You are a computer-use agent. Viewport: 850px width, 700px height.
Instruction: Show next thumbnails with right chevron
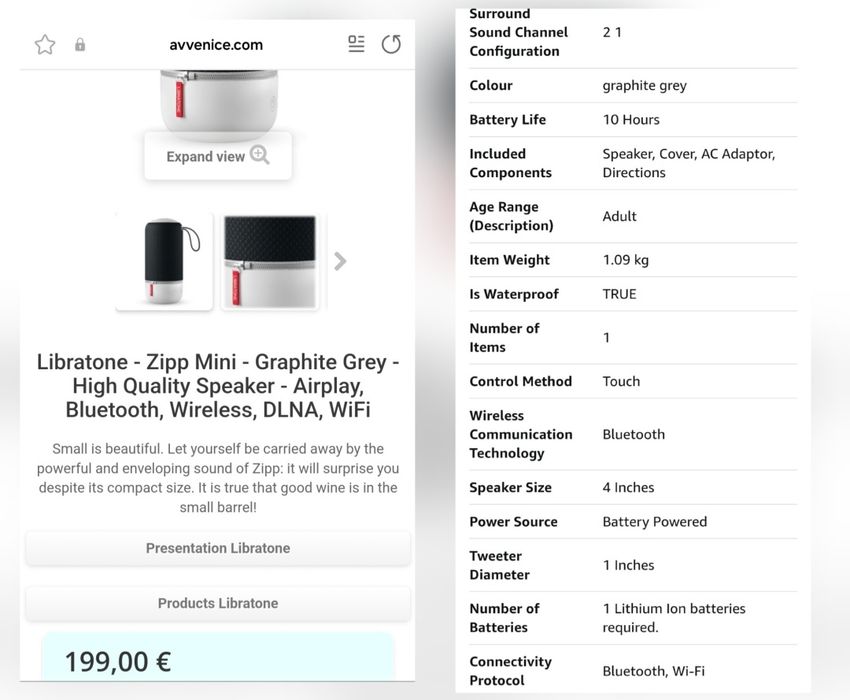point(340,261)
